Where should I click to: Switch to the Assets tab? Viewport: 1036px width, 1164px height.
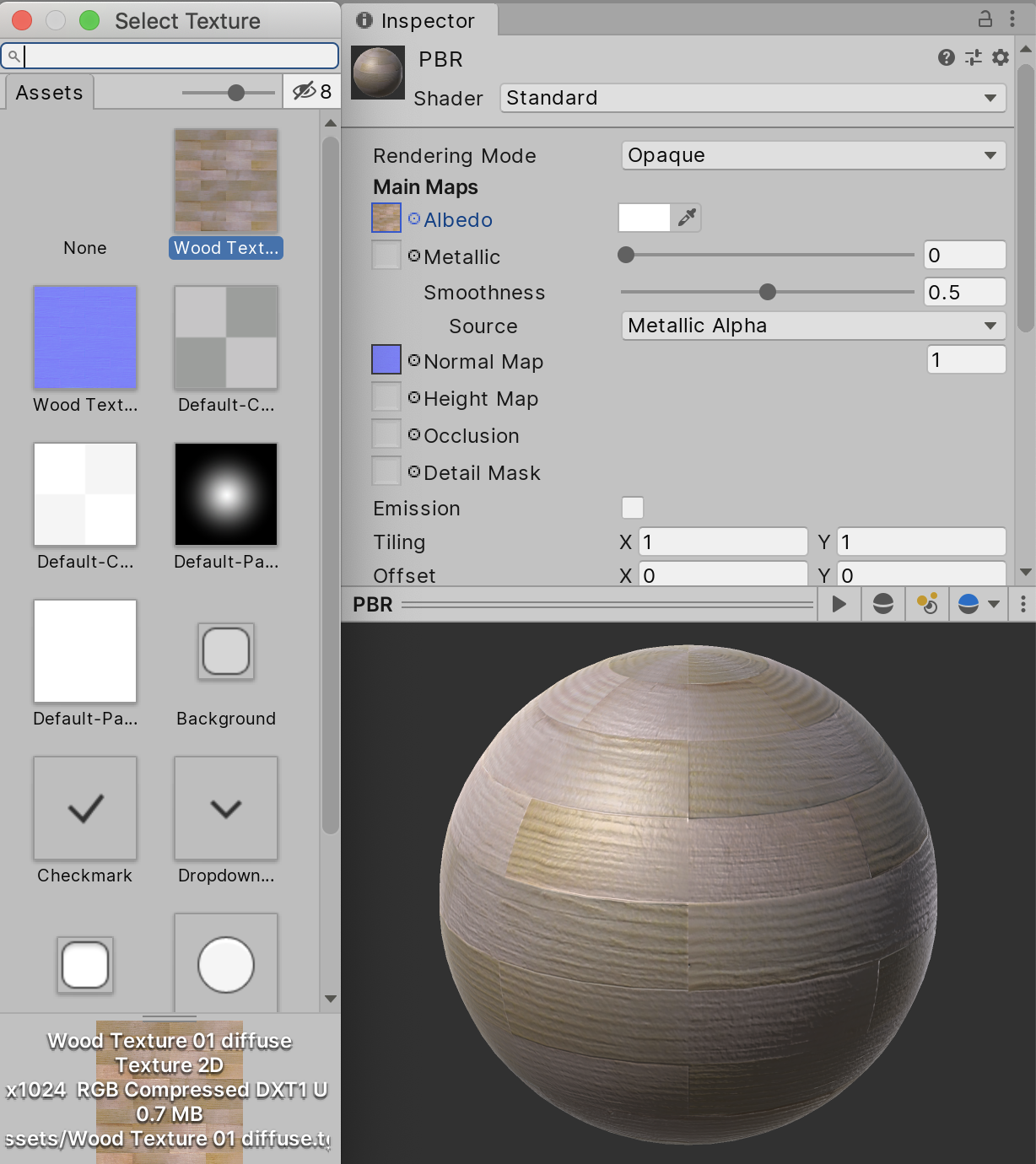48,92
